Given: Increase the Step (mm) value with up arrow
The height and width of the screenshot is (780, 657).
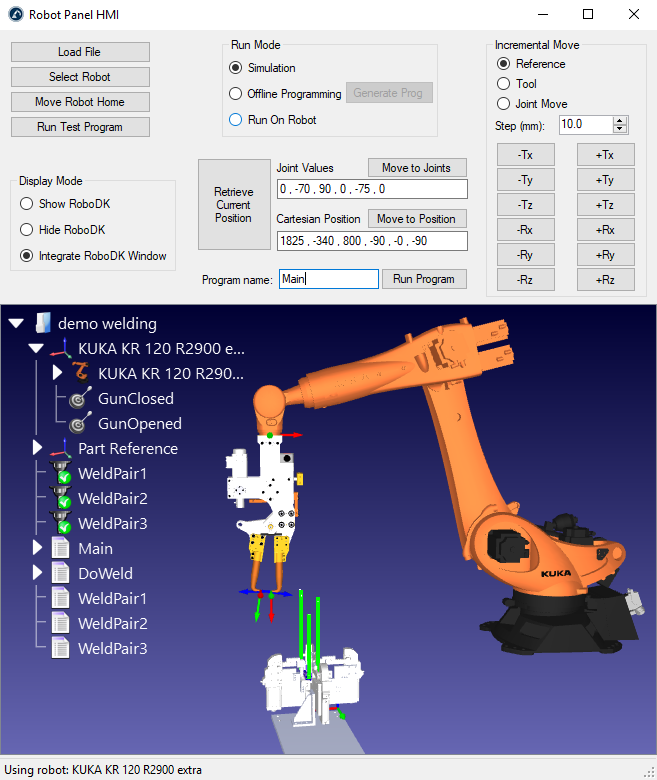Looking at the screenshot, I should pyautogui.click(x=621, y=120).
